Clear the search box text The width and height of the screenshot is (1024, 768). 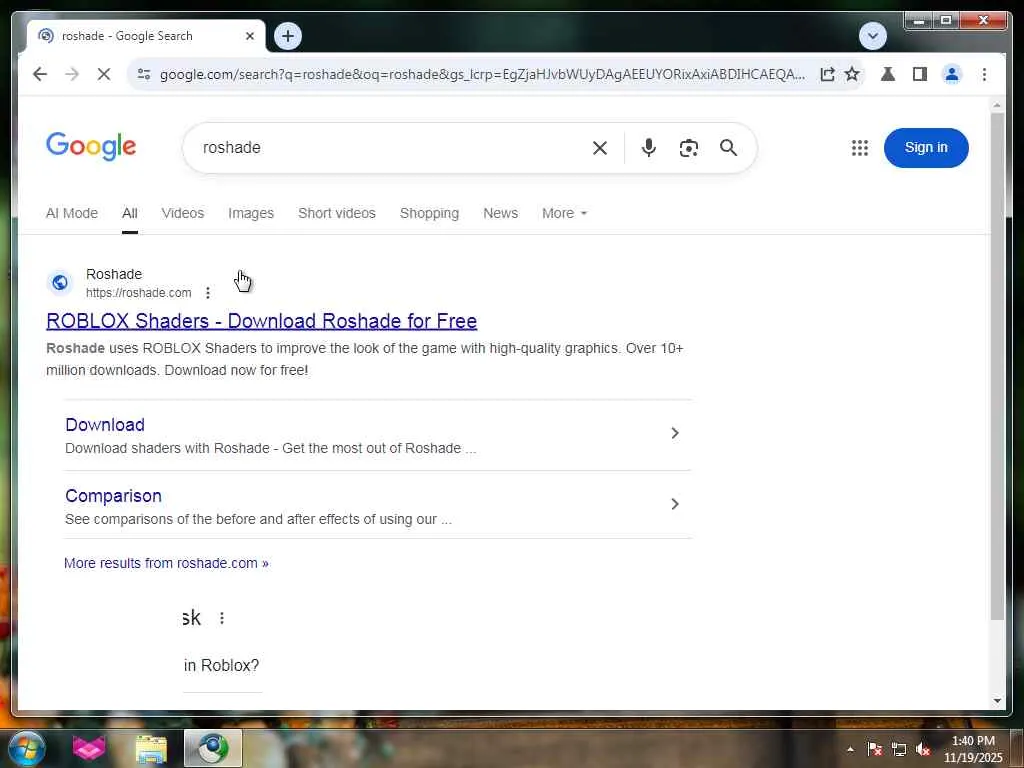tap(600, 148)
